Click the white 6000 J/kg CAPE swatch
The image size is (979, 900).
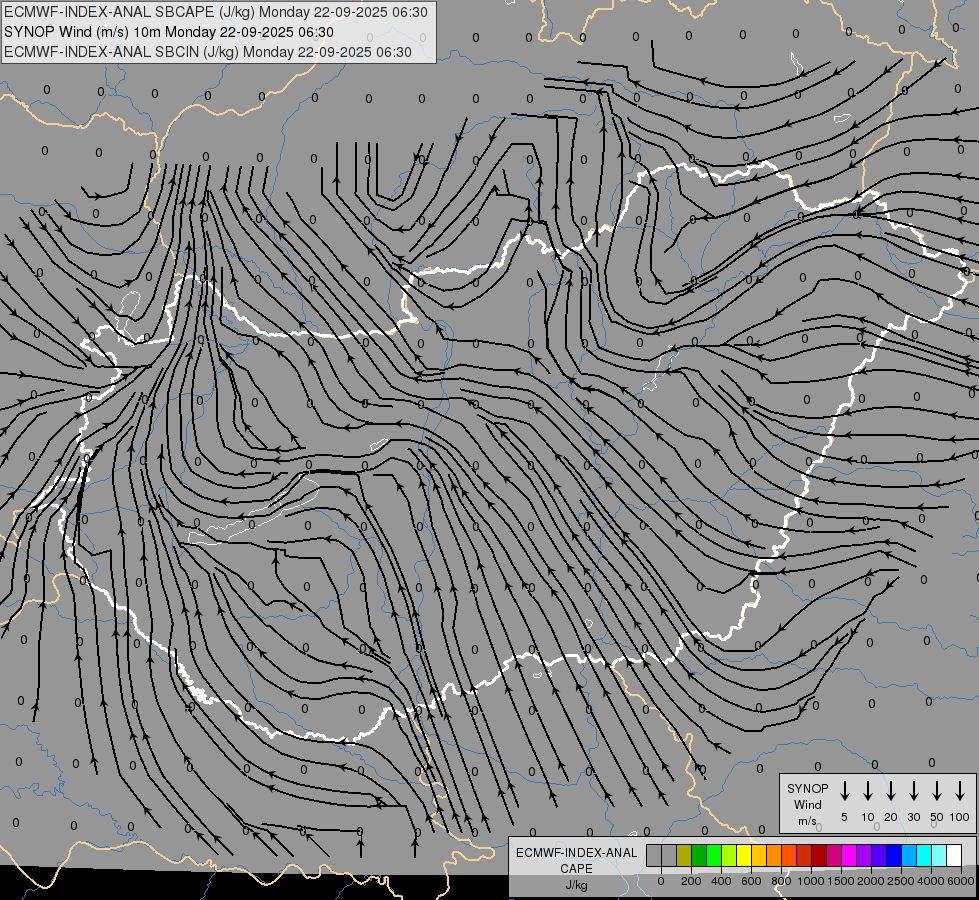(x=954, y=855)
